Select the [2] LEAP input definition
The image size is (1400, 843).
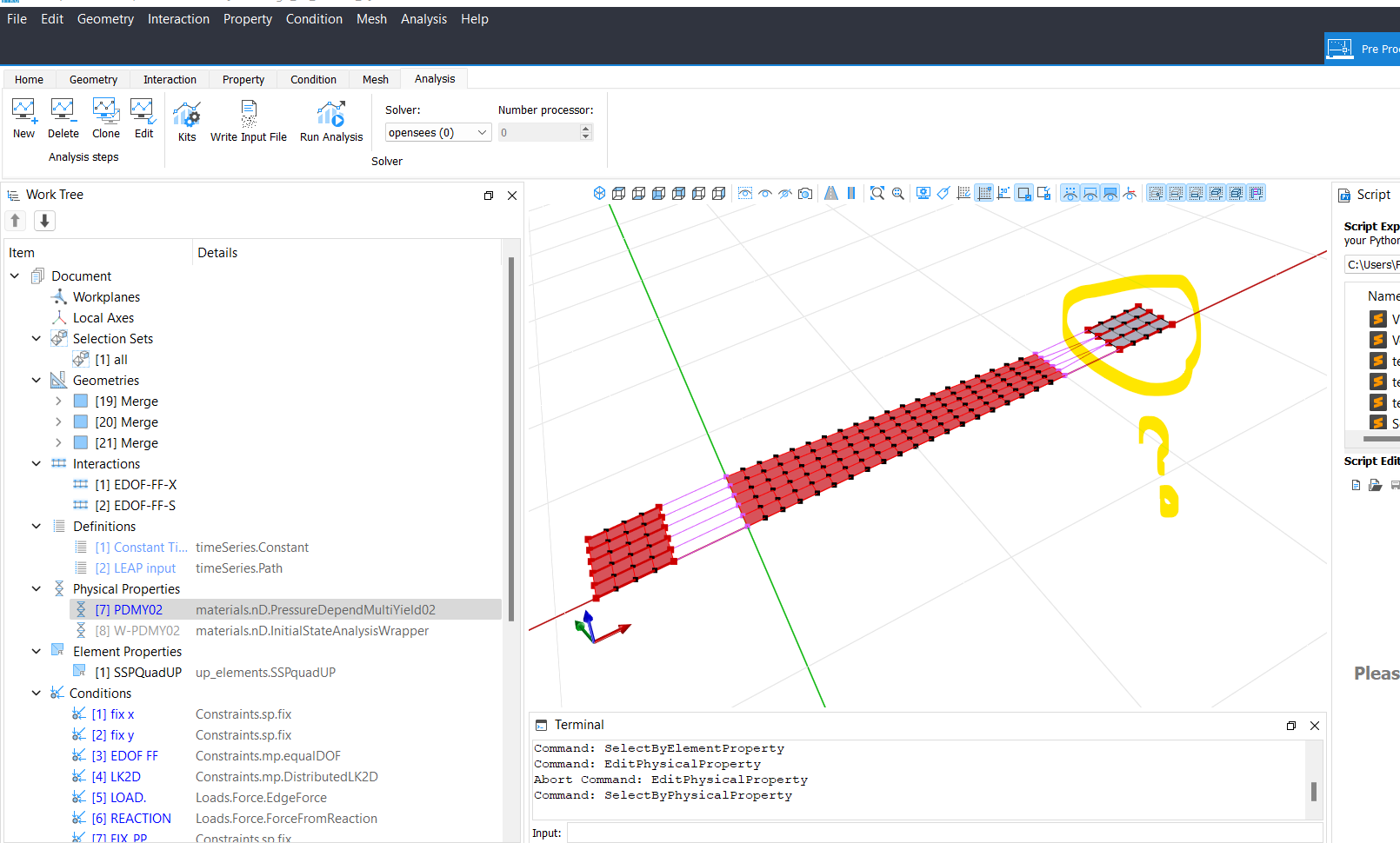[x=135, y=568]
